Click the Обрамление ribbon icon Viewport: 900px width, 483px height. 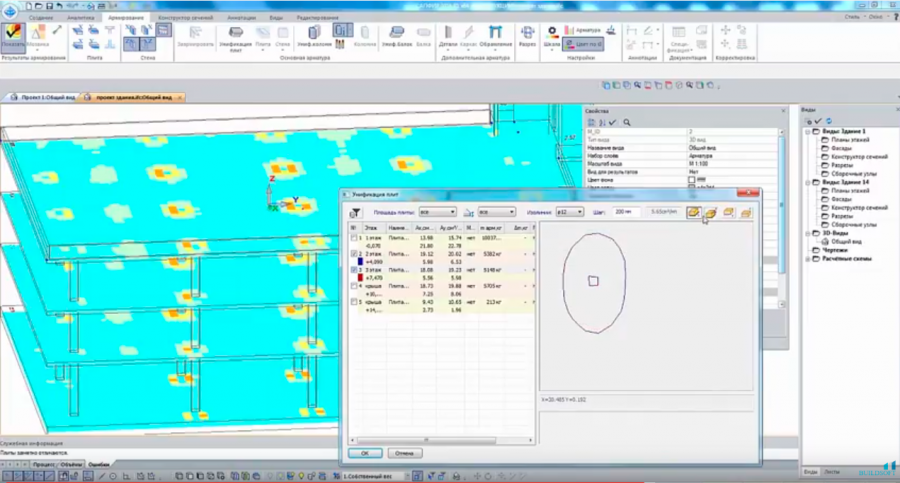click(x=495, y=36)
